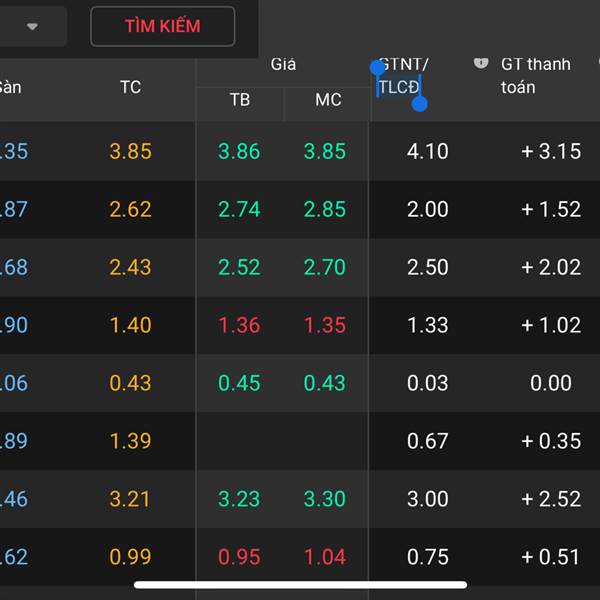This screenshot has width=600, height=600.
Task: Click the green MC value 3.85
Action: (325, 151)
